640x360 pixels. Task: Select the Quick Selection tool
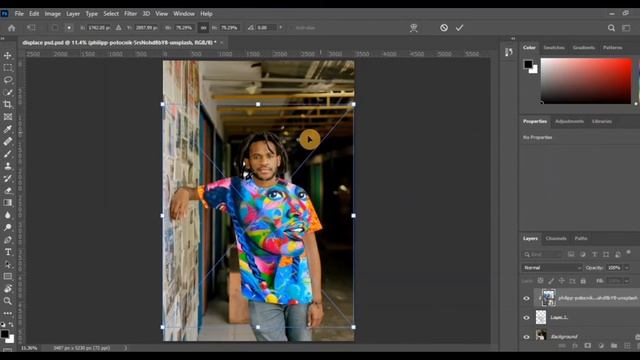point(8,92)
